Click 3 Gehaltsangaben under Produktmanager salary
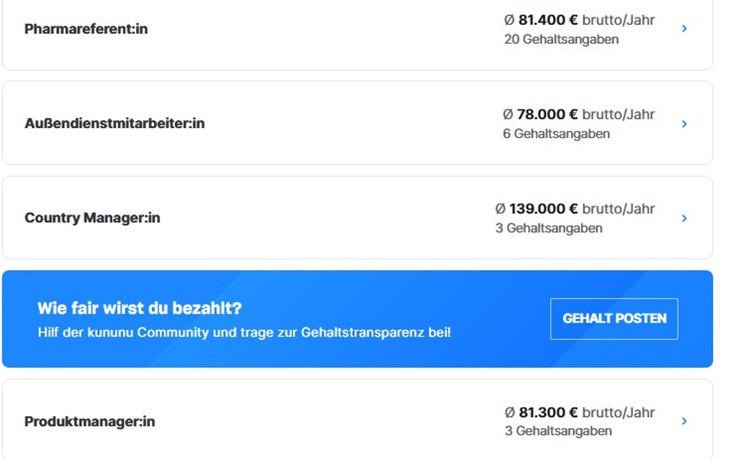The height and width of the screenshot is (460, 730). [x=558, y=431]
